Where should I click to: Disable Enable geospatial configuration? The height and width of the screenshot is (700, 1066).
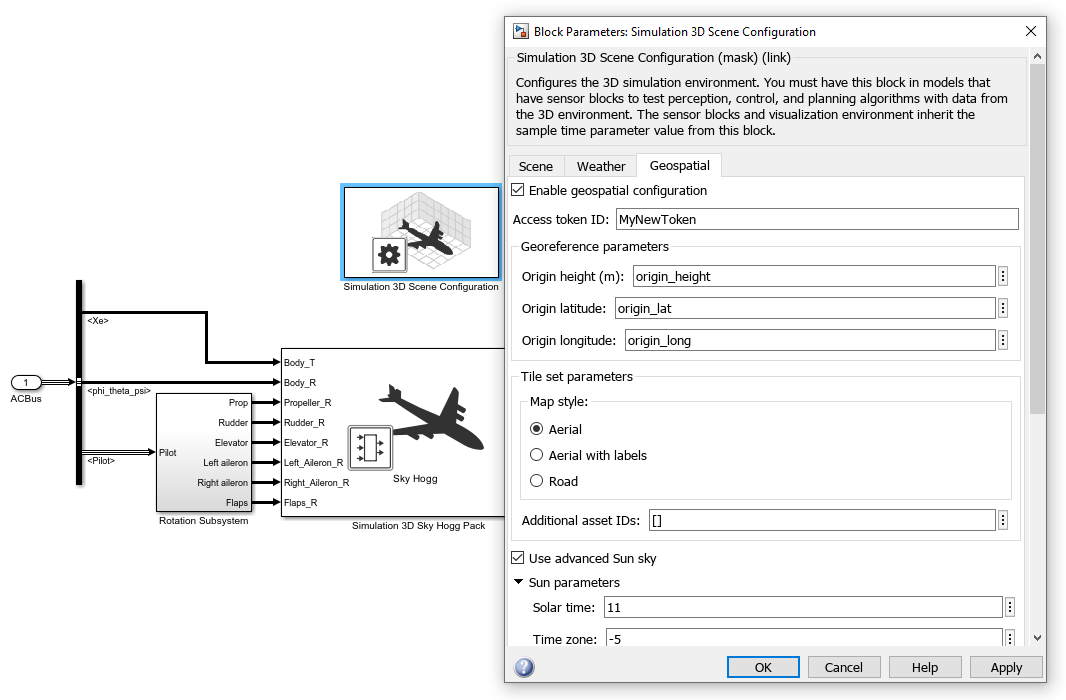pyautogui.click(x=517, y=189)
